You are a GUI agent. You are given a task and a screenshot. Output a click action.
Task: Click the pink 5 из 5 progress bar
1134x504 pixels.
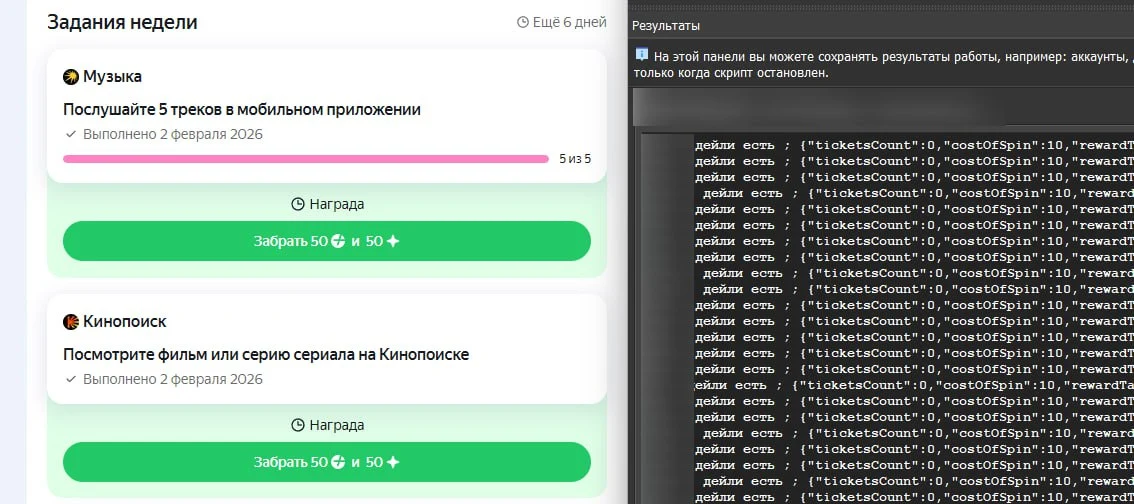pyautogui.click(x=305, y=159)
